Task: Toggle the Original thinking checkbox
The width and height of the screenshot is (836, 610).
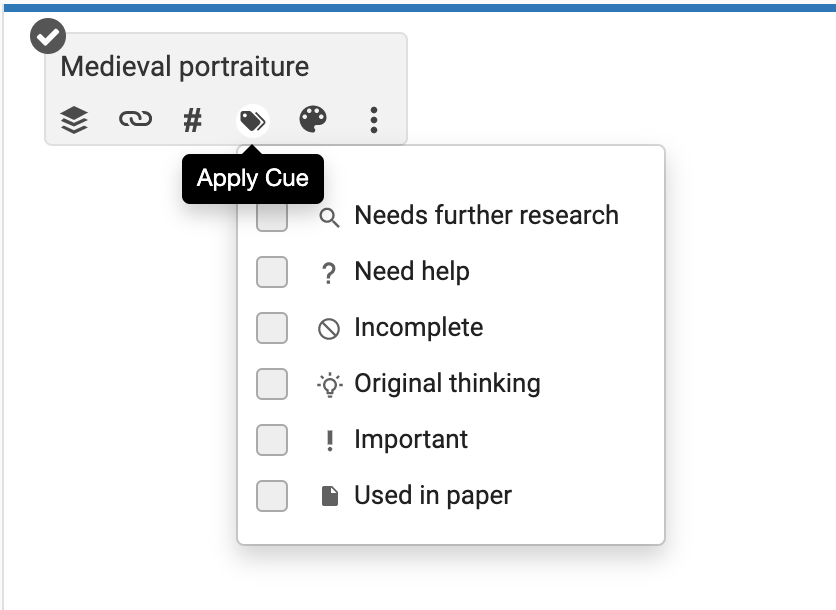Action: [x=272, y=383]
